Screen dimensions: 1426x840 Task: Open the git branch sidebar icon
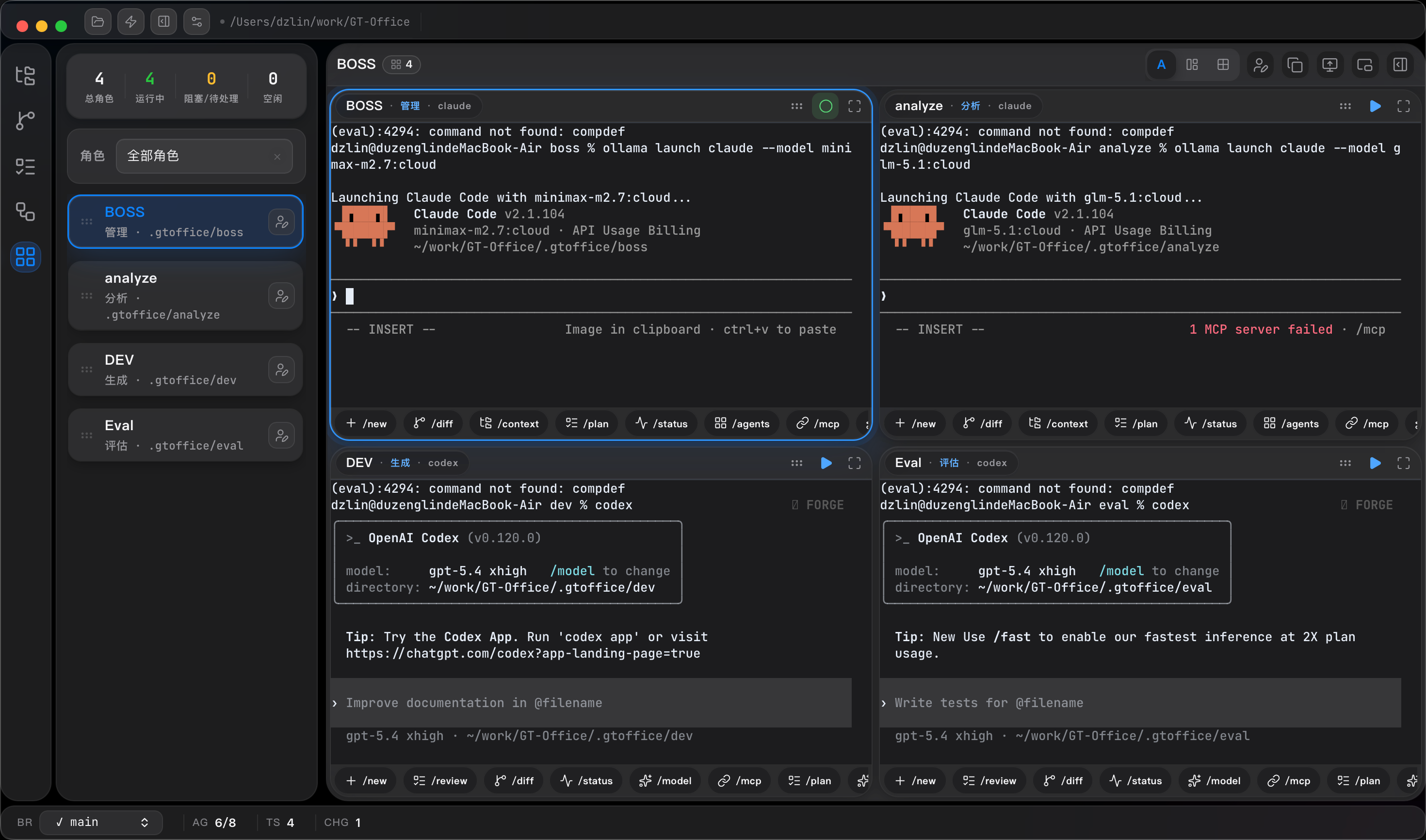click(x=25, y=120)
